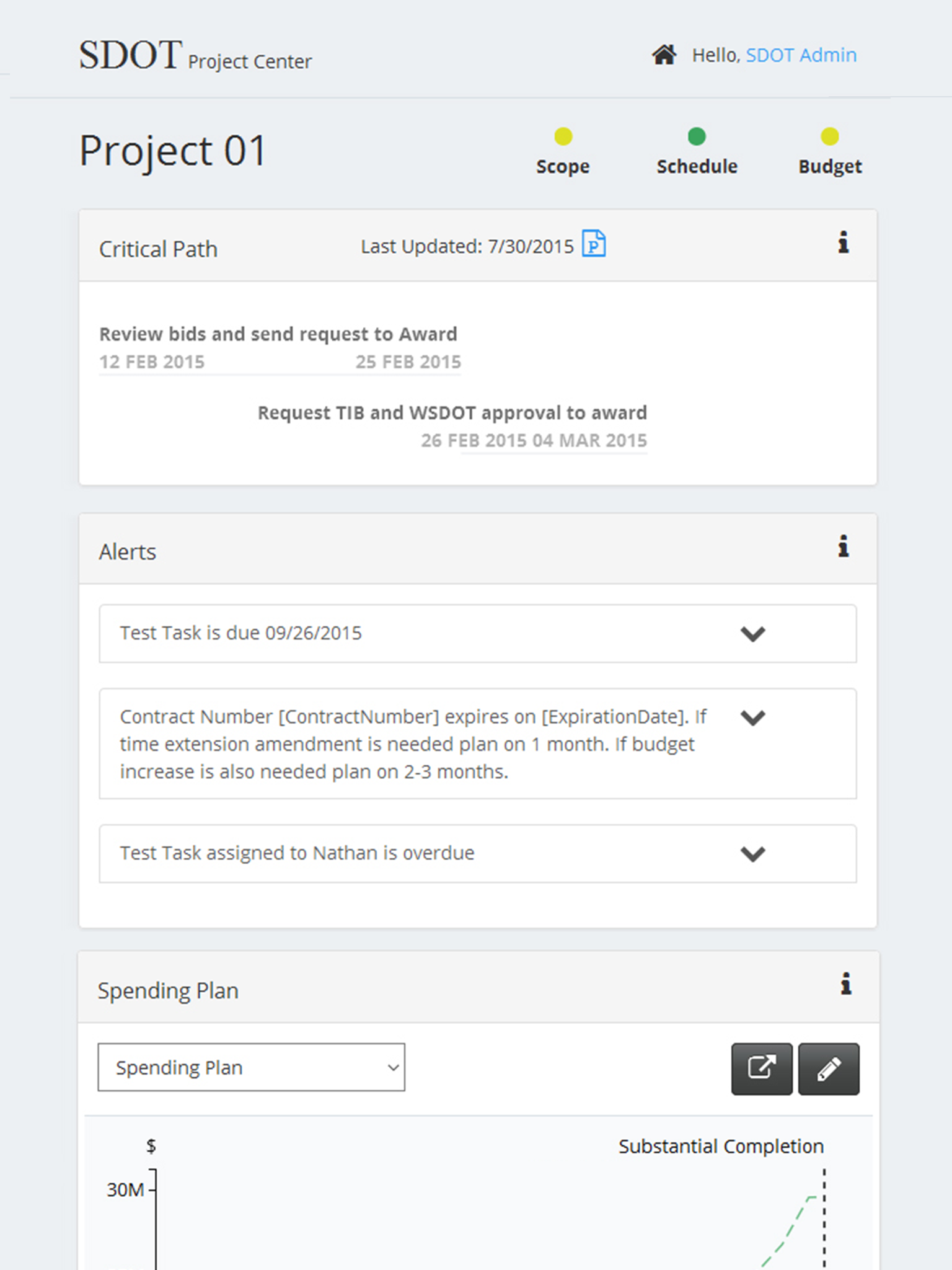Image resolution: width=952 pixels, height=1270 pixels.
Task: Show Critical Path info icon
Action: coord(843,242)
